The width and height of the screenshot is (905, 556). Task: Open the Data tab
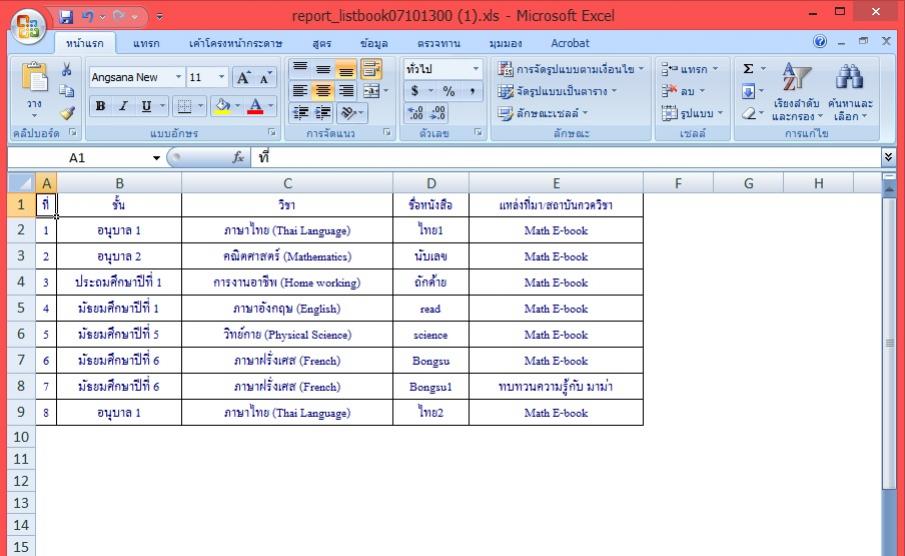click(x=374, y=43)
